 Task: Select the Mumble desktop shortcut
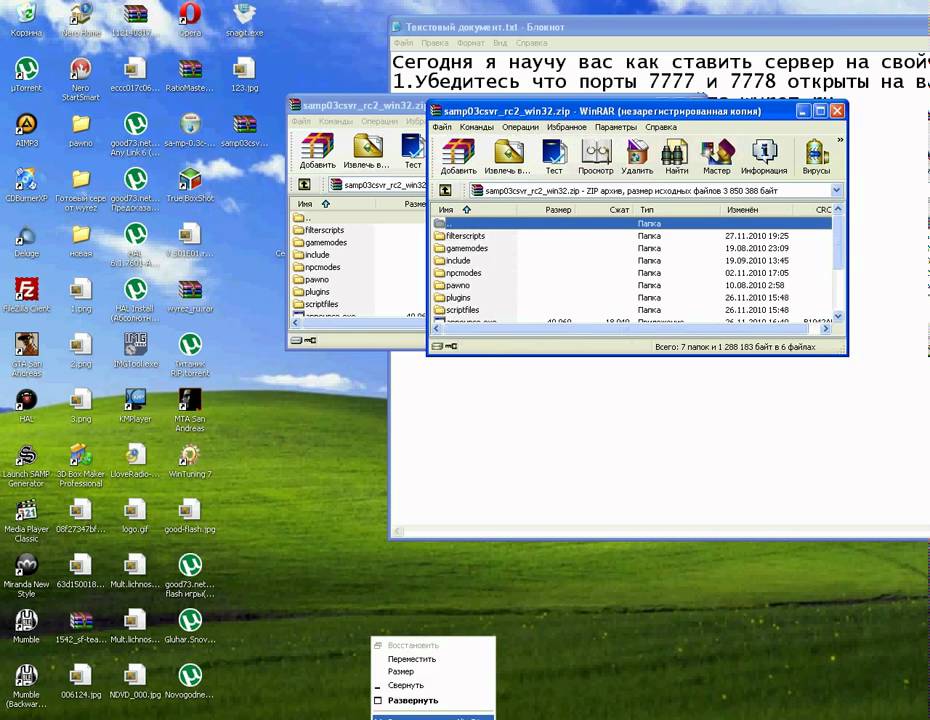pos(26,626)
